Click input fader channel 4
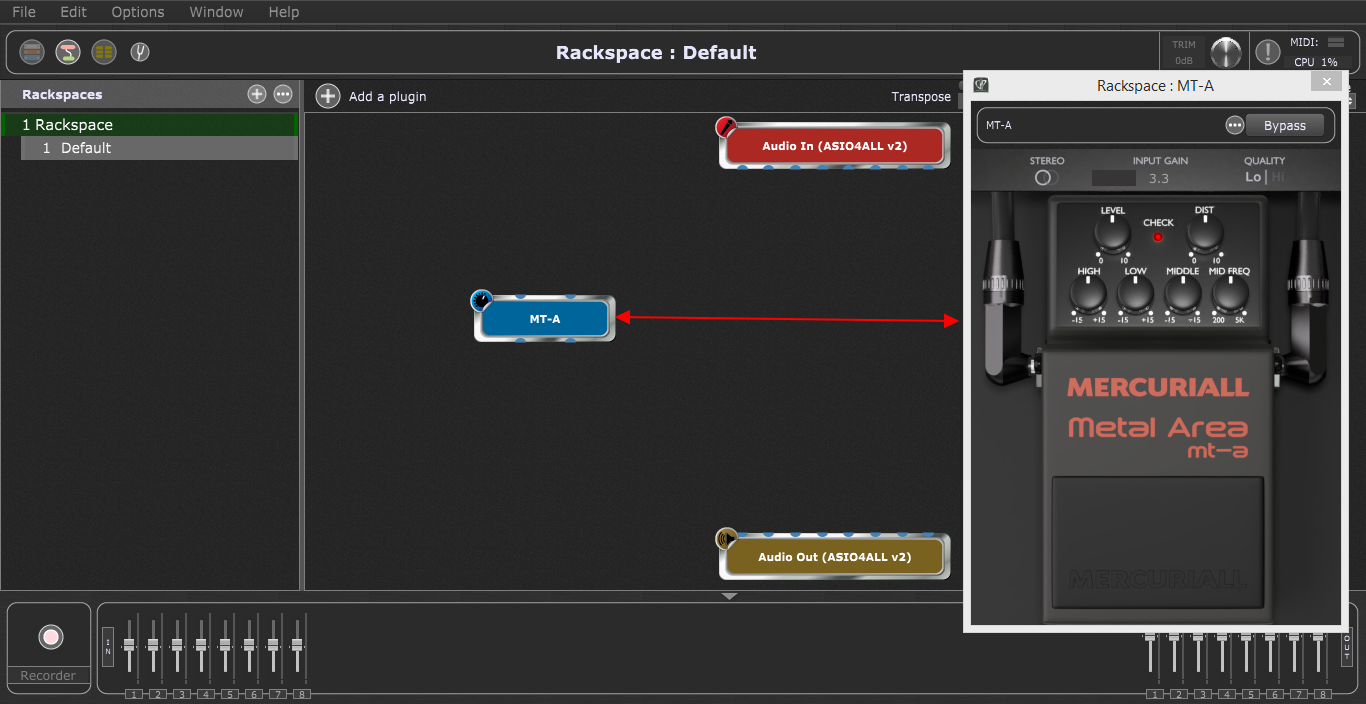Viewport: 1366px width, 704px height. (201, 645)
